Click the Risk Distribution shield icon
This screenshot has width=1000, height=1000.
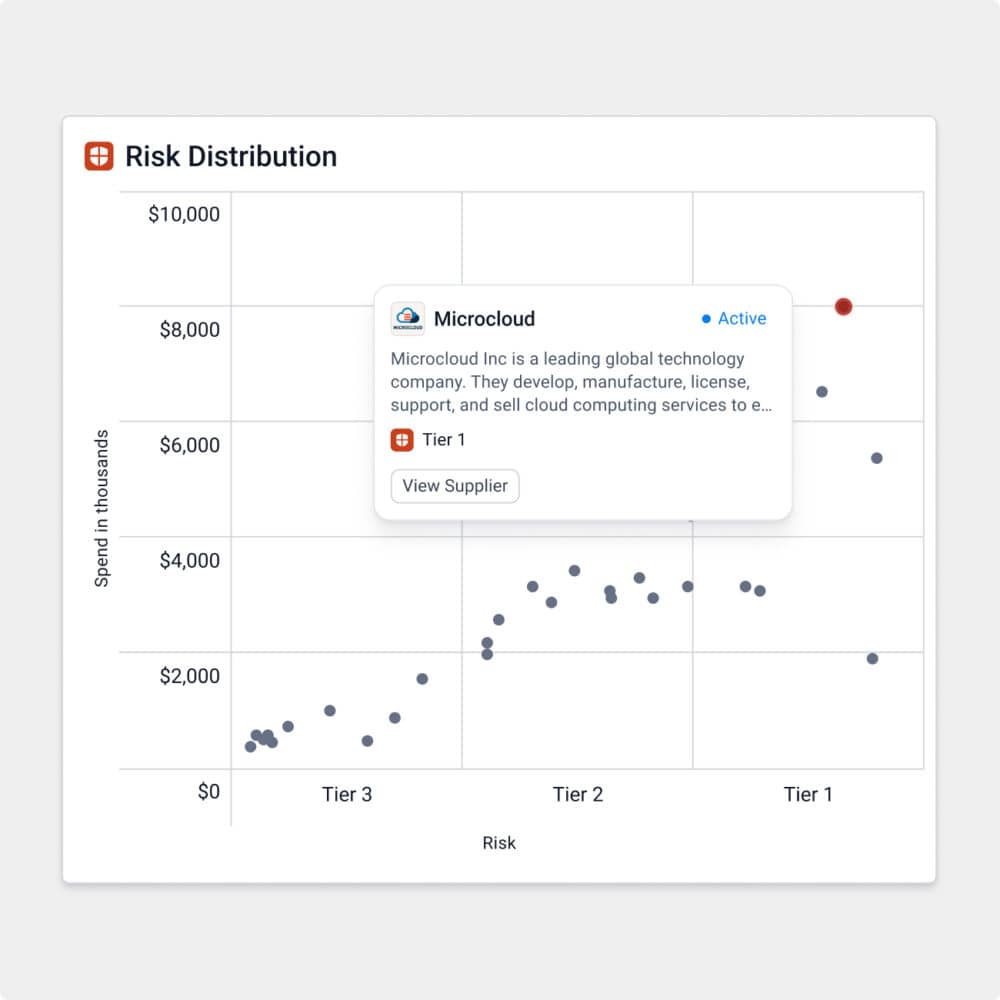(x=99, y=156)
